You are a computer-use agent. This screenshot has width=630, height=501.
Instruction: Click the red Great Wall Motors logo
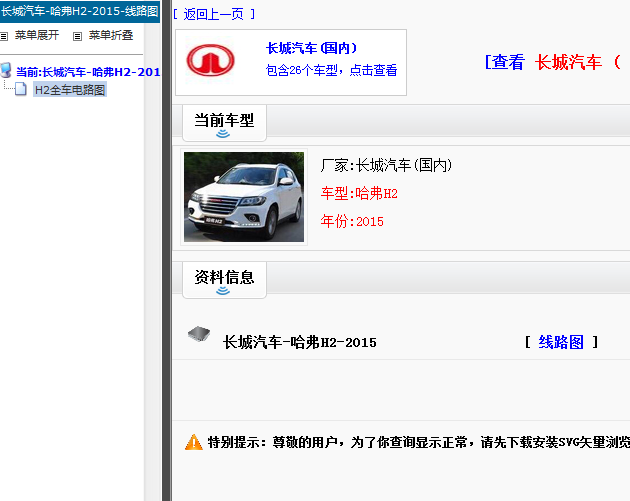210,60
